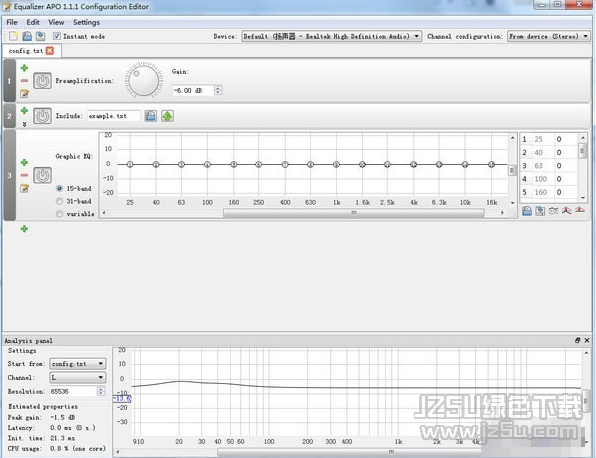596x458 pixels.
Task: Expand more options chevron in Include row
Action: pos(24,124)
